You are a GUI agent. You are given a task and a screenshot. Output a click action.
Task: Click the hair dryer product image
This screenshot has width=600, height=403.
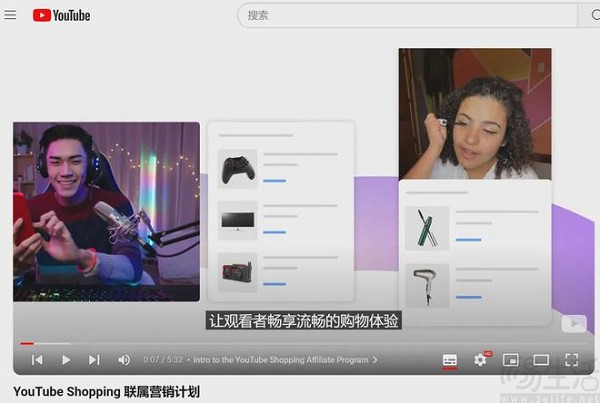(x=427, y=286)
